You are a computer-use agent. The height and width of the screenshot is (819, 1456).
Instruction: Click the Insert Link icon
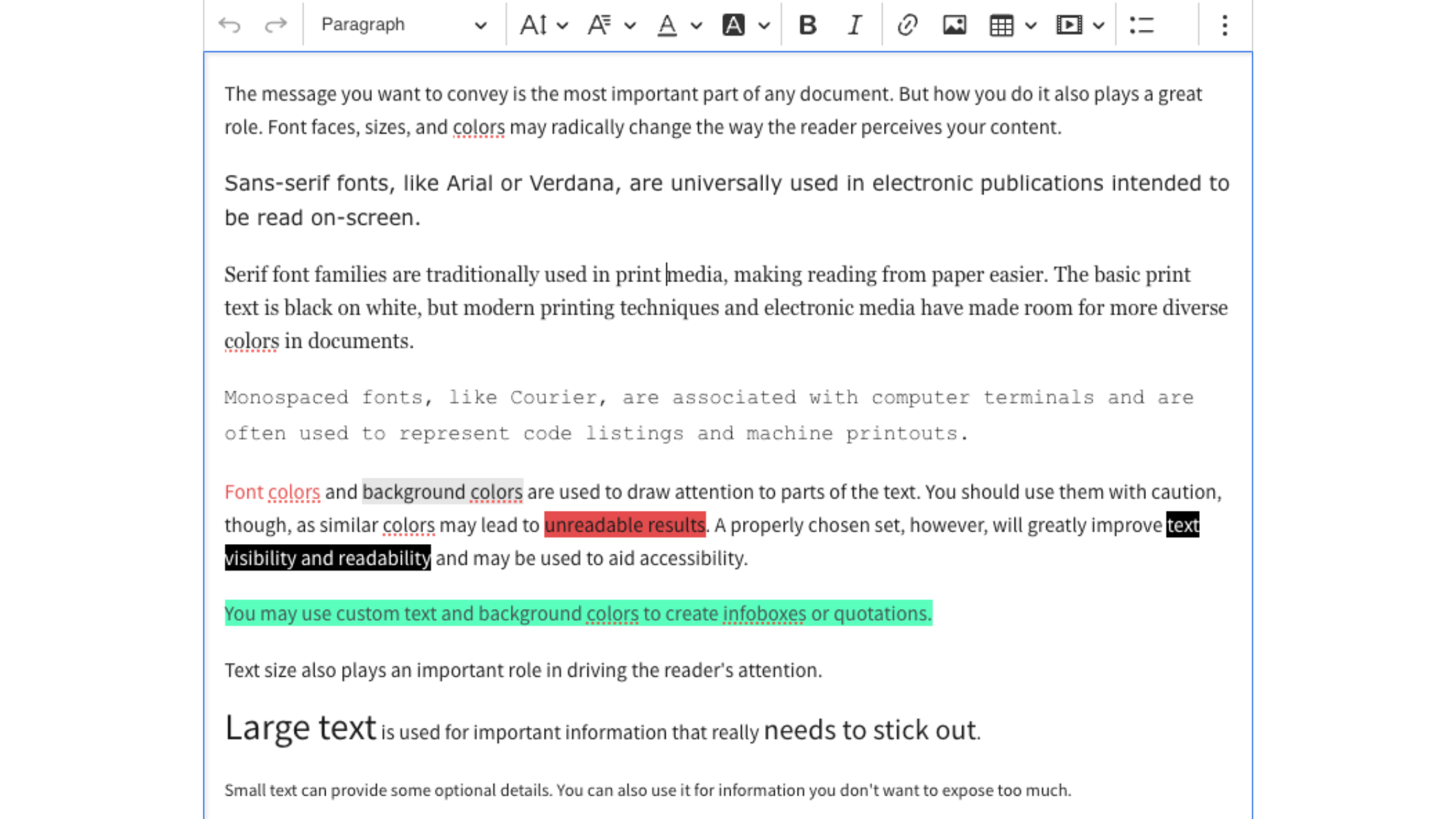[x=906, y=25]
